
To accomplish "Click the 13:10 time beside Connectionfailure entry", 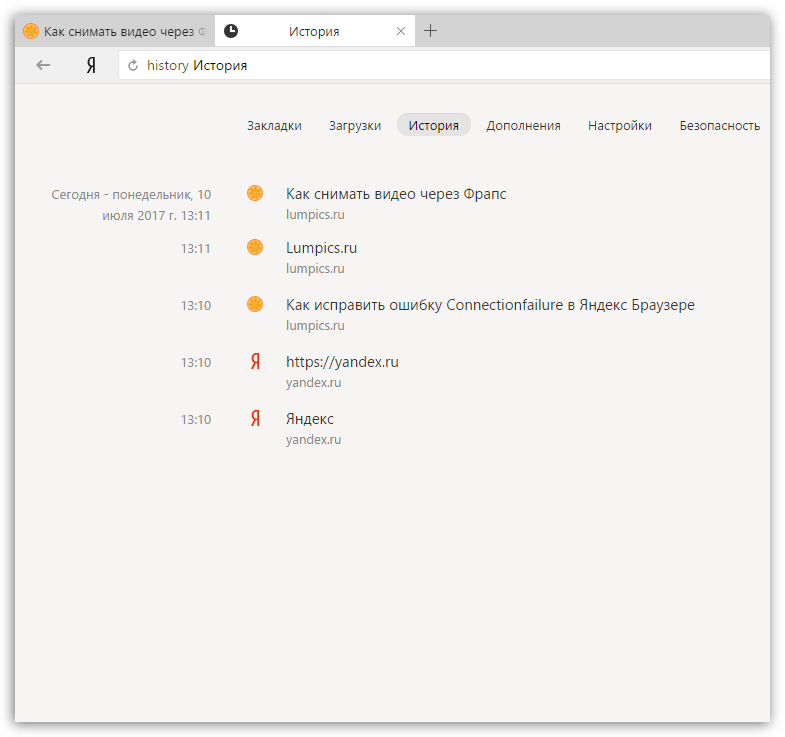I will click(x=196, y=306).
